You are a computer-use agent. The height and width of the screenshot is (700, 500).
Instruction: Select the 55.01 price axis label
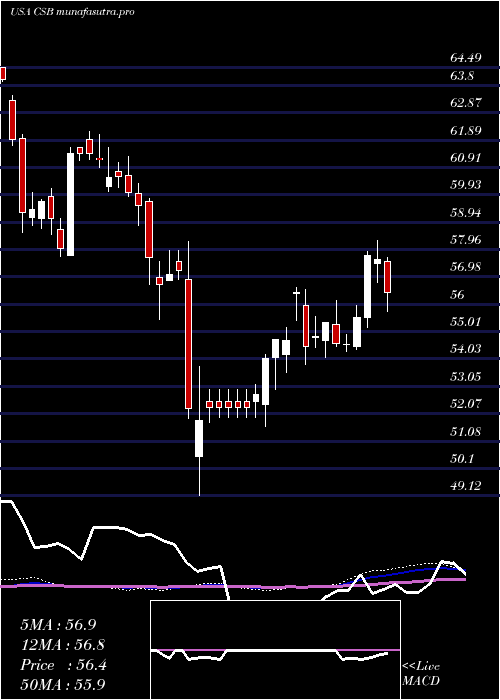coord(466,322)
